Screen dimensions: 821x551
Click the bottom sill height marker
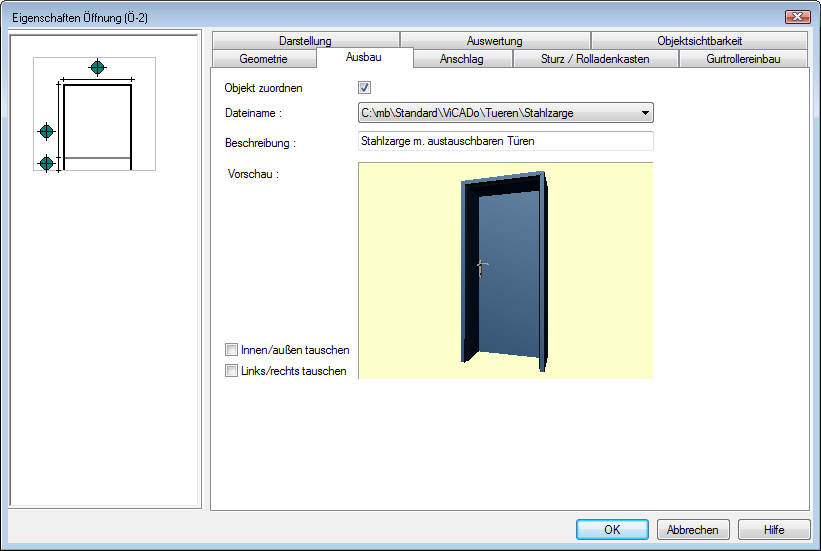tap(47, 163)
